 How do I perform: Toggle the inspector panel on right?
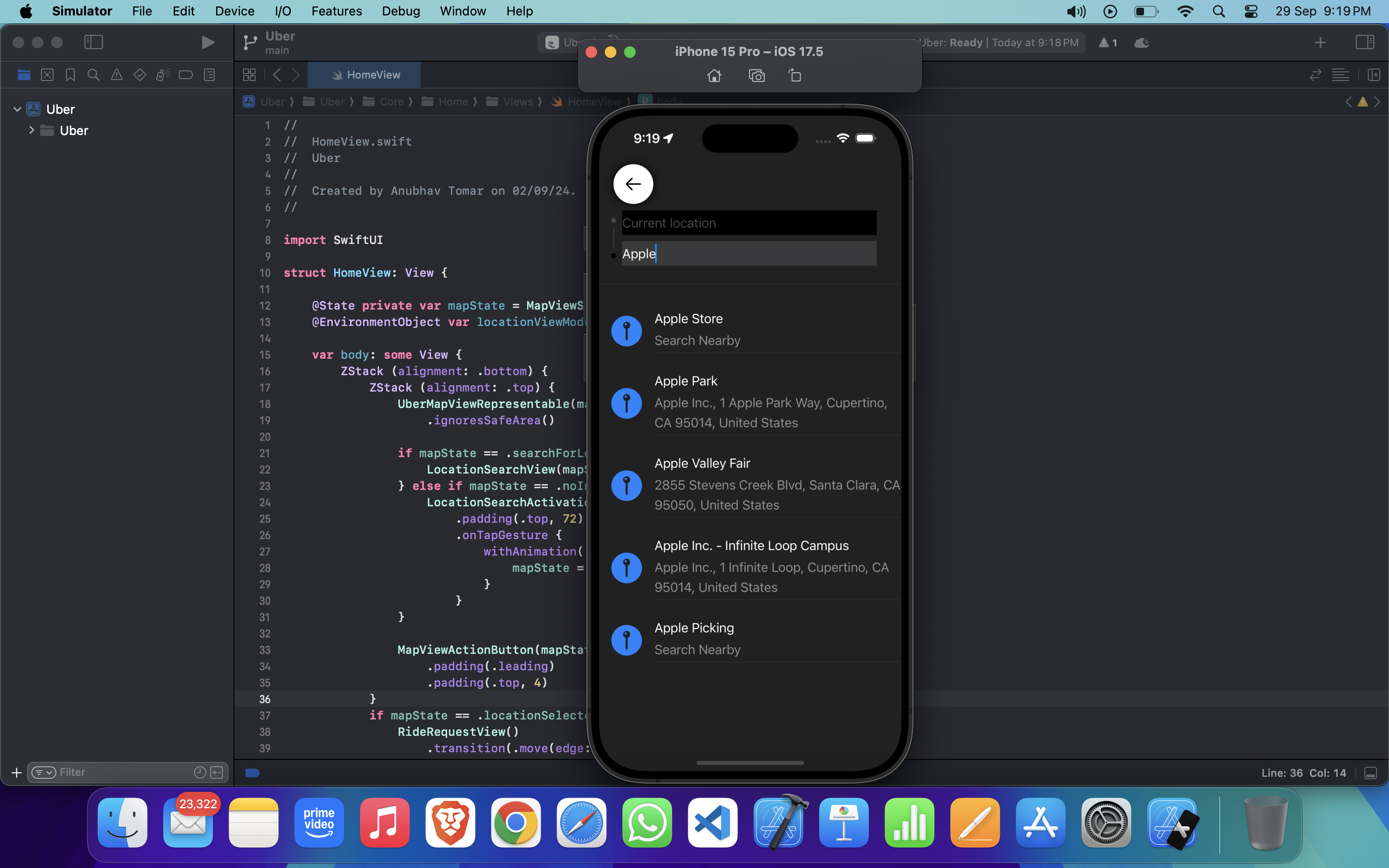coord(1364,42)
